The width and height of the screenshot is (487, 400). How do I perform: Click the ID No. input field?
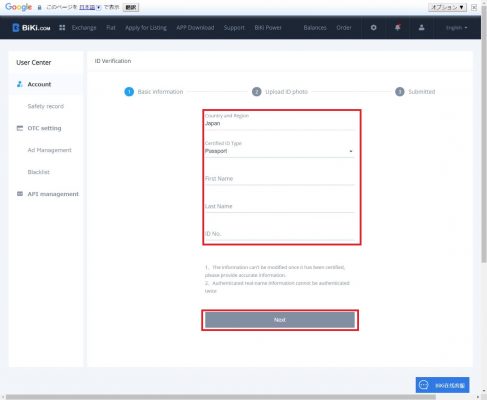click(279, 234)
